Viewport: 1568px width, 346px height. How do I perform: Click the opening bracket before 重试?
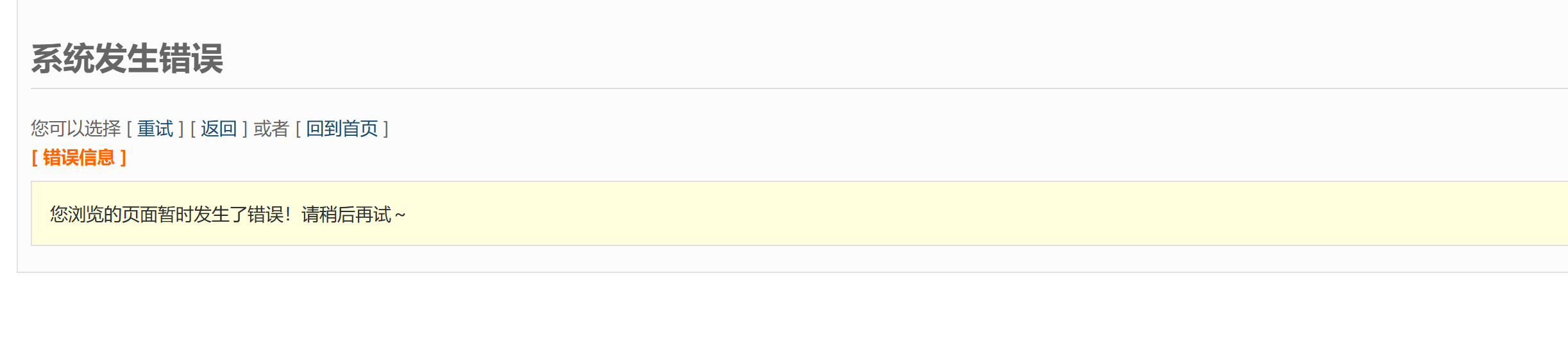tap(129, 129)
